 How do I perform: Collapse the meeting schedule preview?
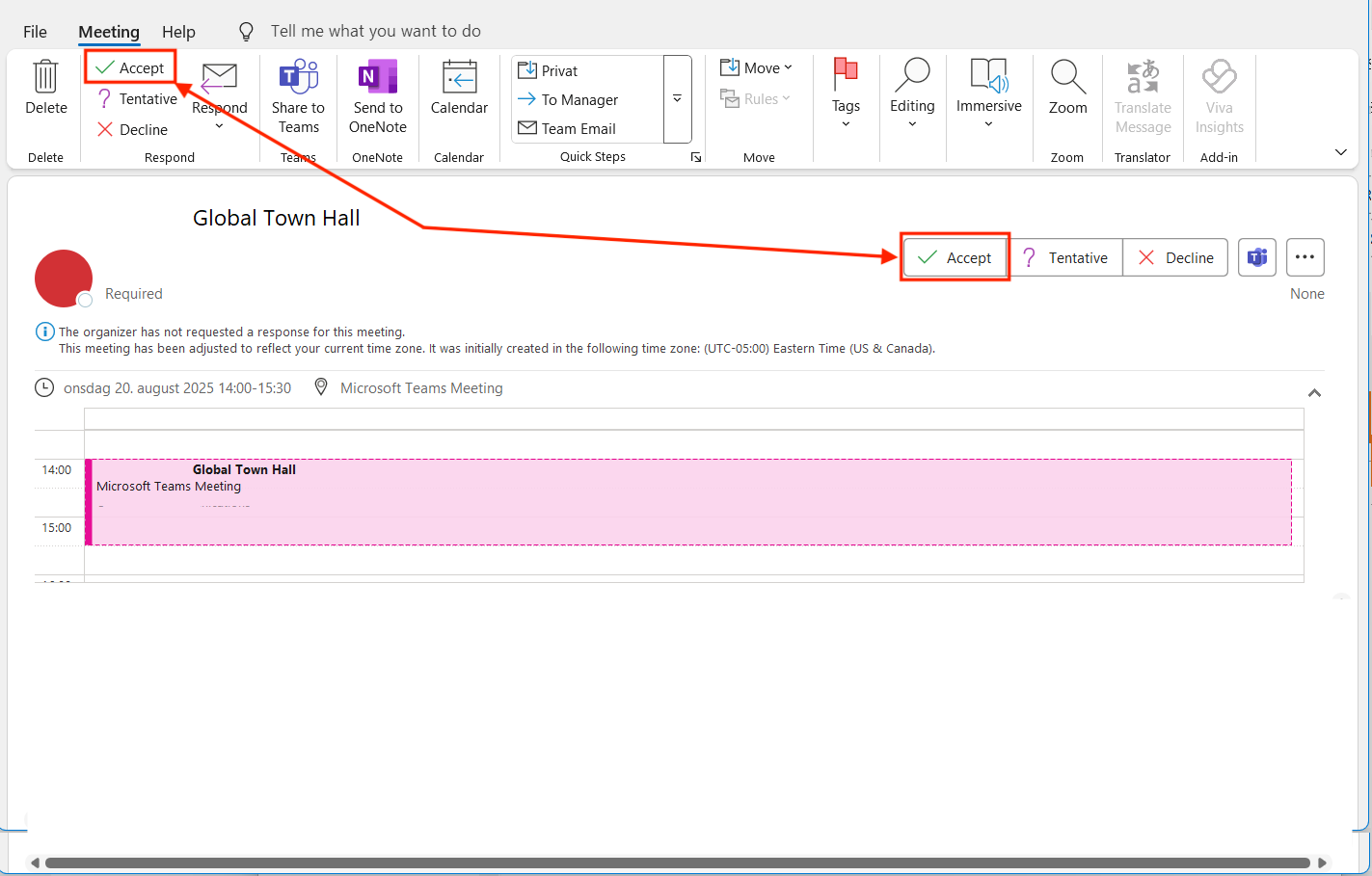point(1314,392)
